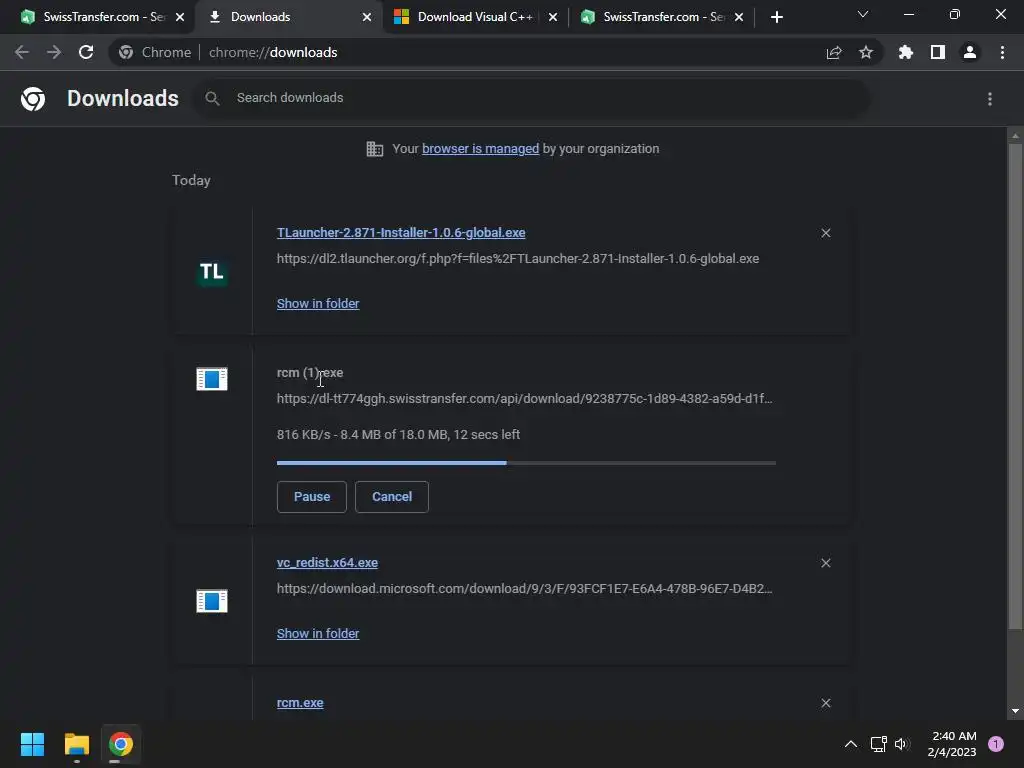Show vc_redist.x64.exe in folder

(x=318, y=633)
